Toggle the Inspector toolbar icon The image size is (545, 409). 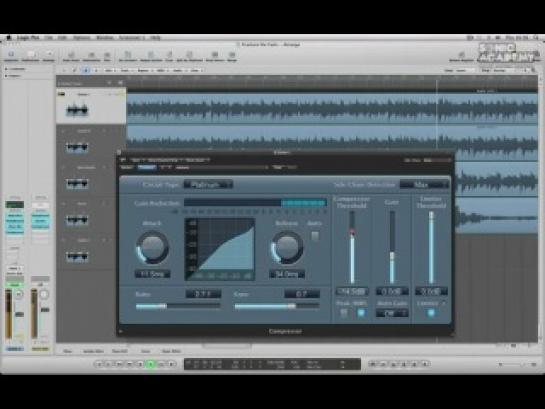pos(11,55)
